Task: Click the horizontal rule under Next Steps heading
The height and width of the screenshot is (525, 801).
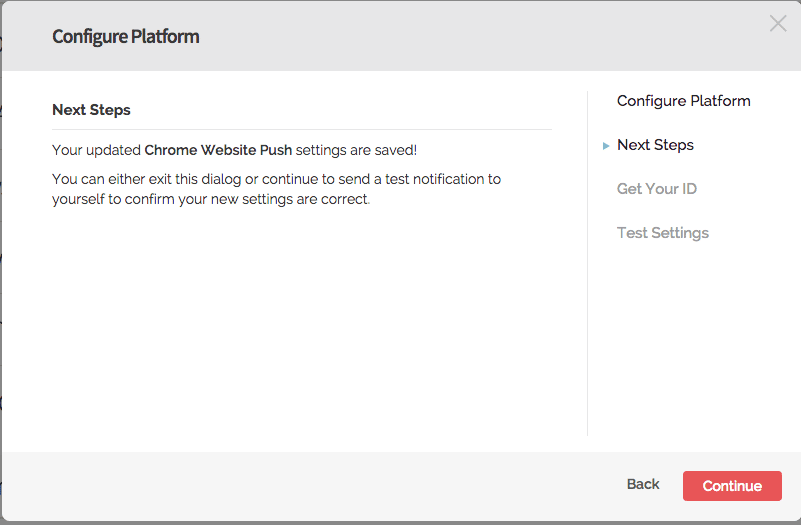Action: point(301,129)
